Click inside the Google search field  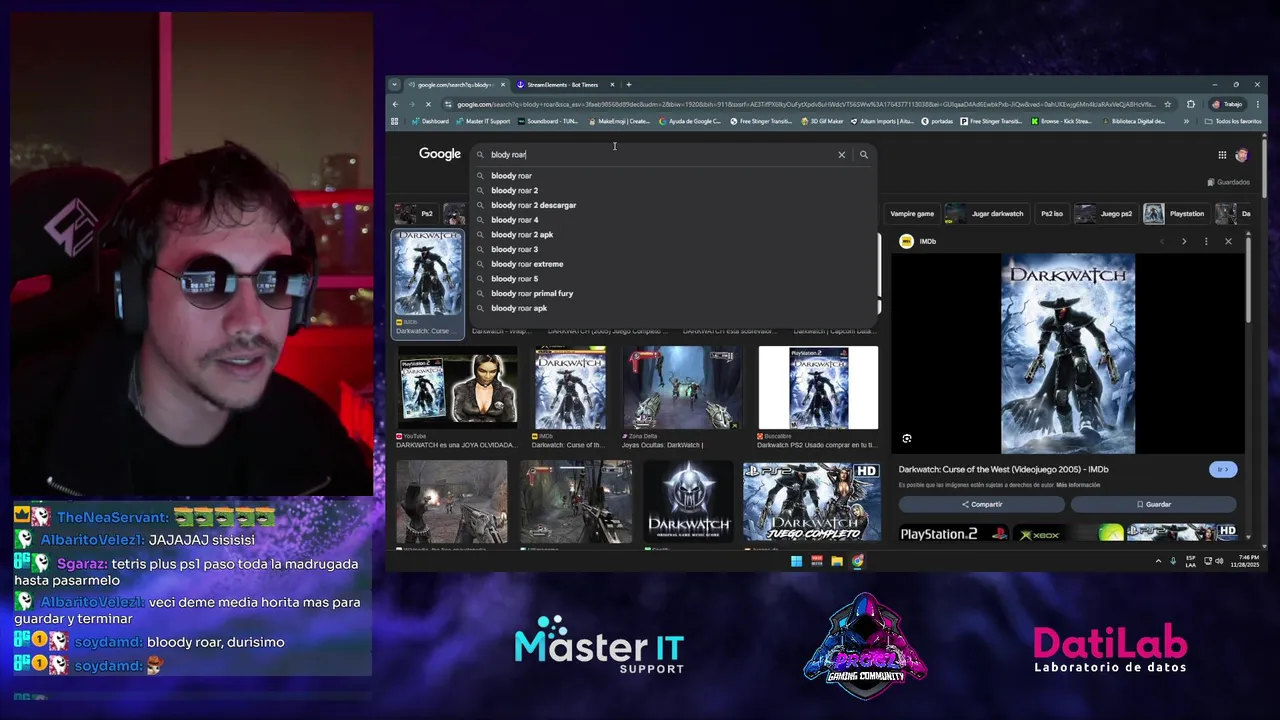(x=660, y=155)
